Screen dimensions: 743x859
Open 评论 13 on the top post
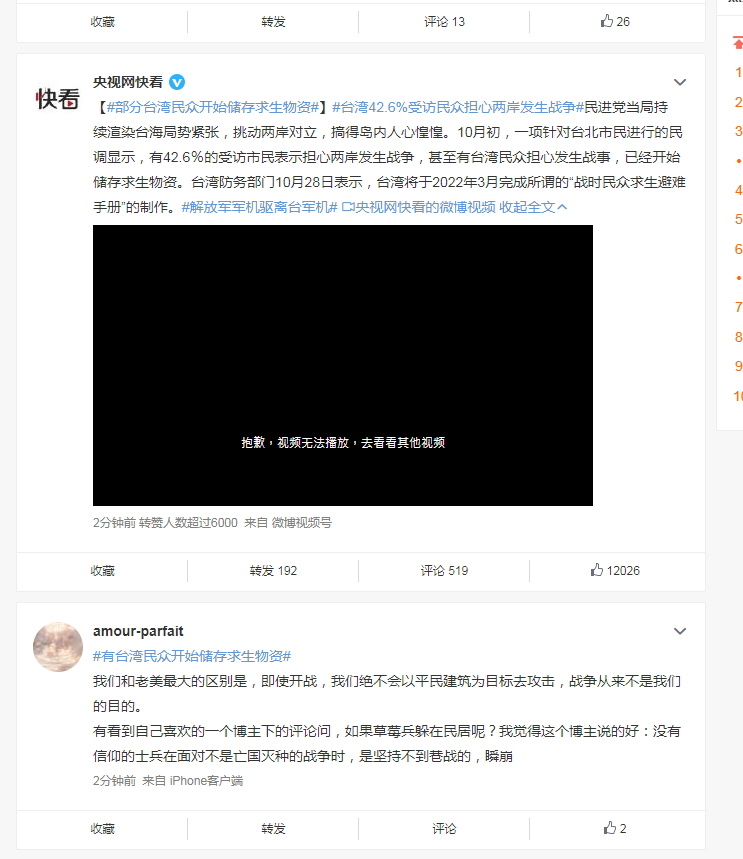444,21
